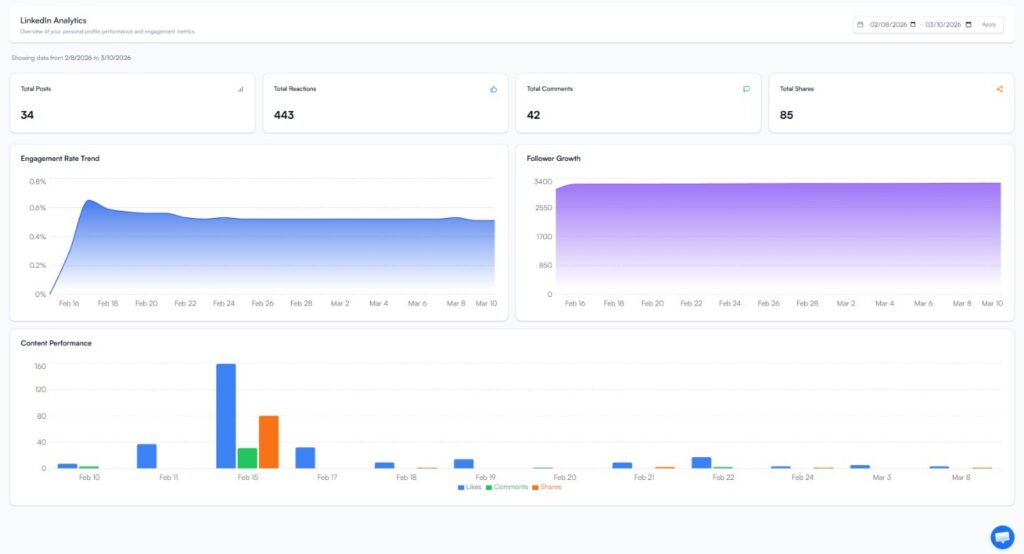
Task: Click the blue Likes bar for Feb 11
Action: 147,456
